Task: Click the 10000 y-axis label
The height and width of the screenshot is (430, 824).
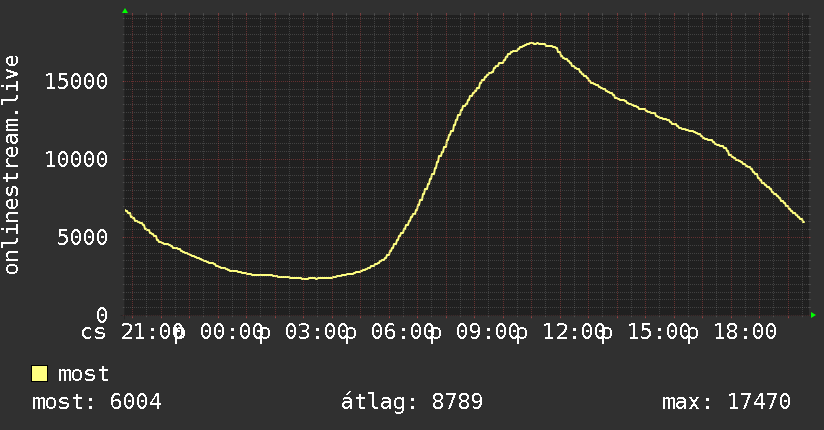Action: coord(77,159)
